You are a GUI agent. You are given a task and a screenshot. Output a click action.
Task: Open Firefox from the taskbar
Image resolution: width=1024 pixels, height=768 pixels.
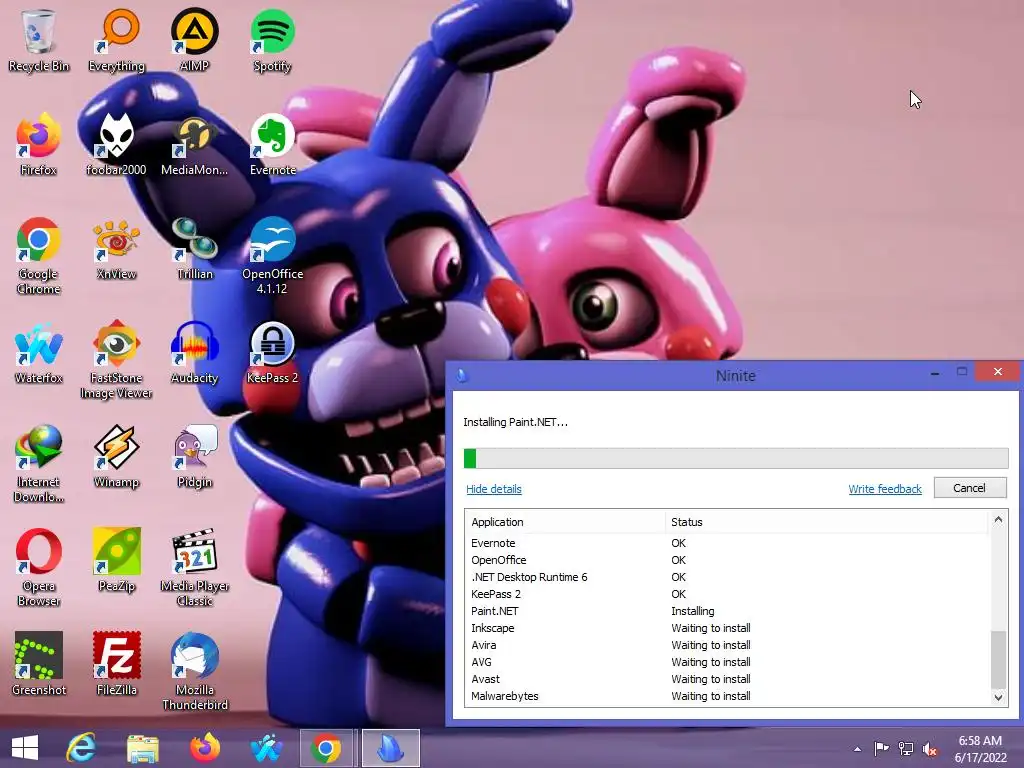tap(204, 748)
